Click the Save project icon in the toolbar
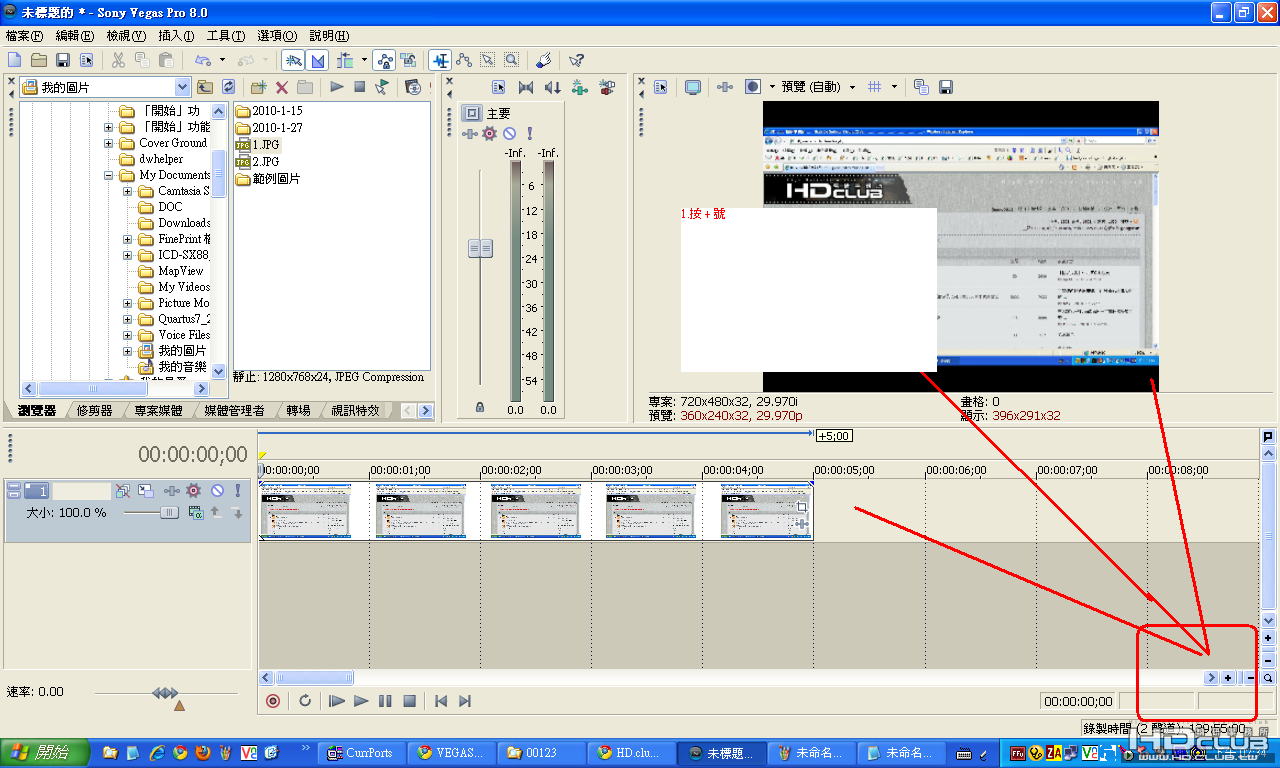 coord(62,60)
